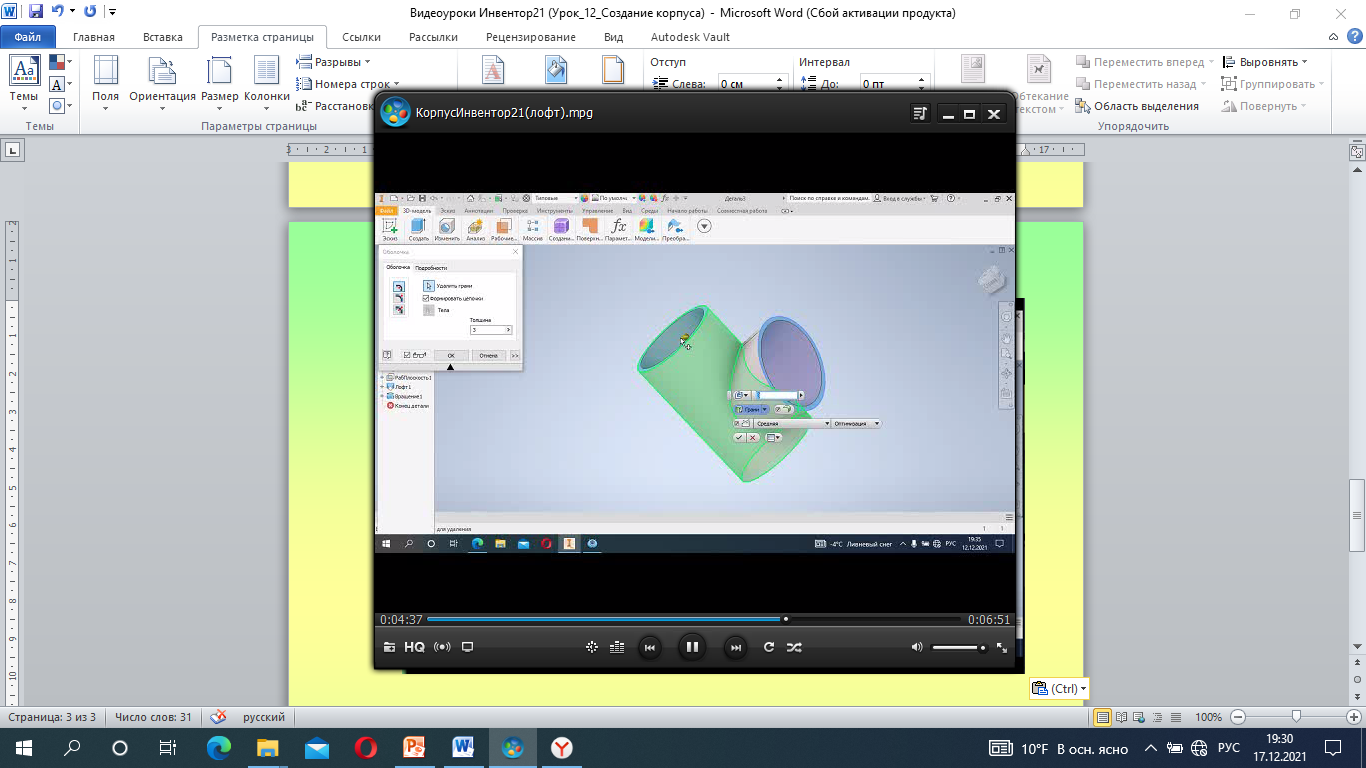Click the video seek bar handle
Image resolution: width=1366 pixels, height=768 pixels.
[785, 619]
